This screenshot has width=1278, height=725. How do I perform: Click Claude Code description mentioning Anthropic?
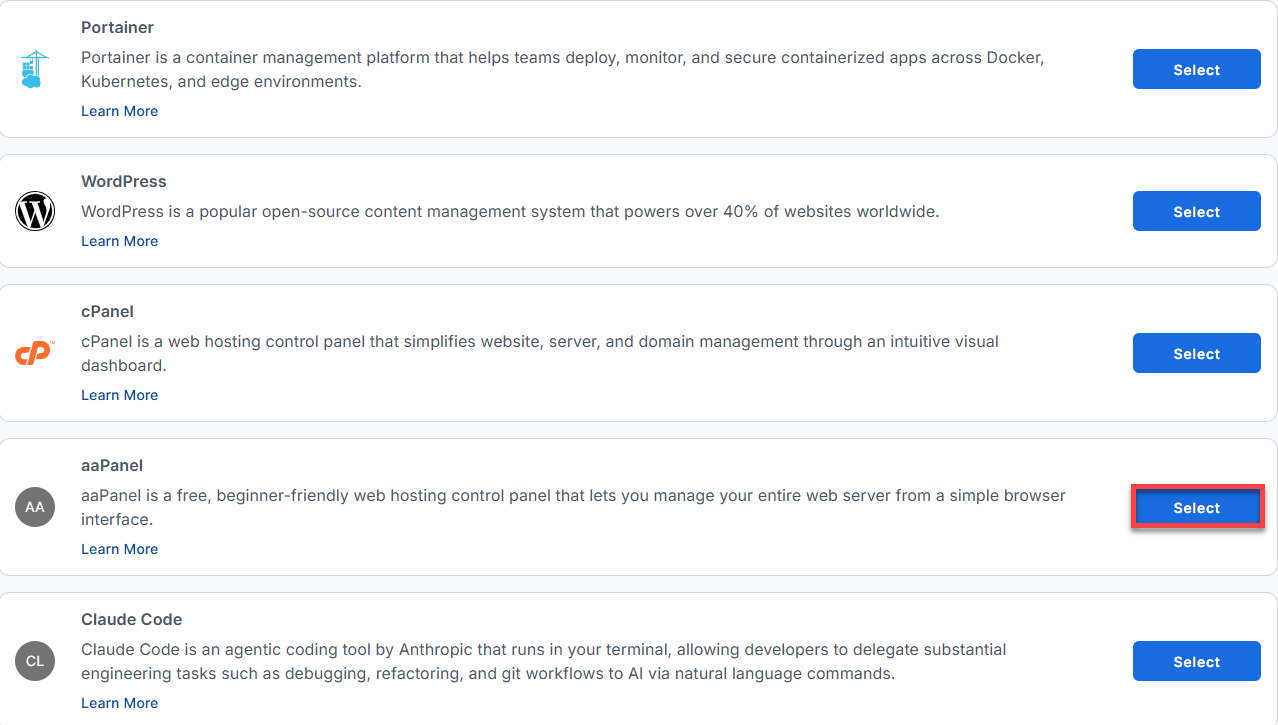[x=543, y=661]
